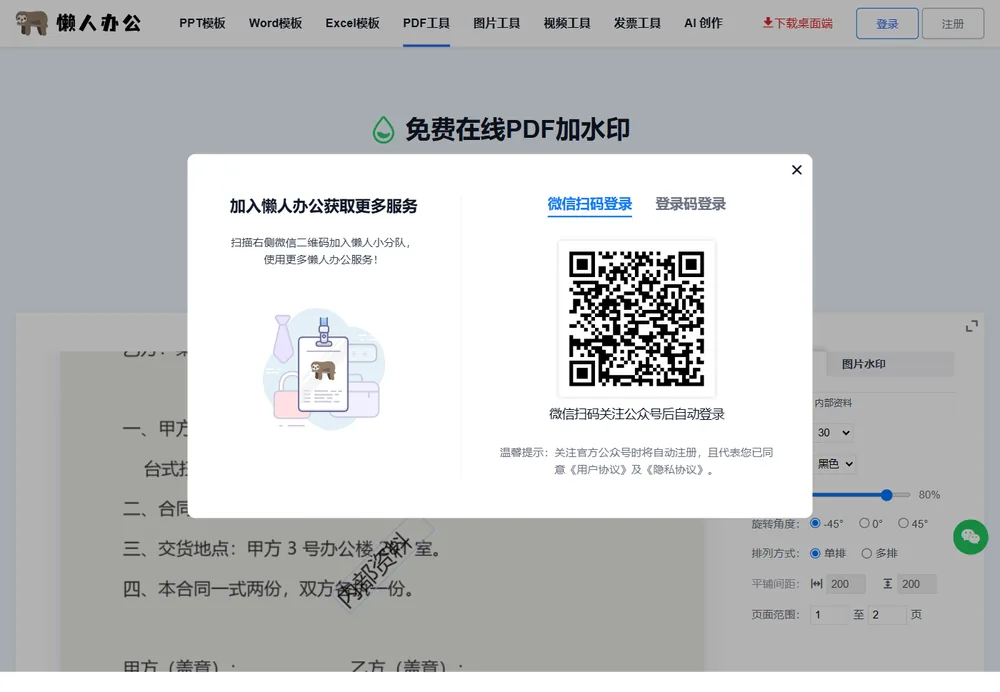Click the water drop icon by the title
Screen dimensions: 1000x692
(383, 129)
